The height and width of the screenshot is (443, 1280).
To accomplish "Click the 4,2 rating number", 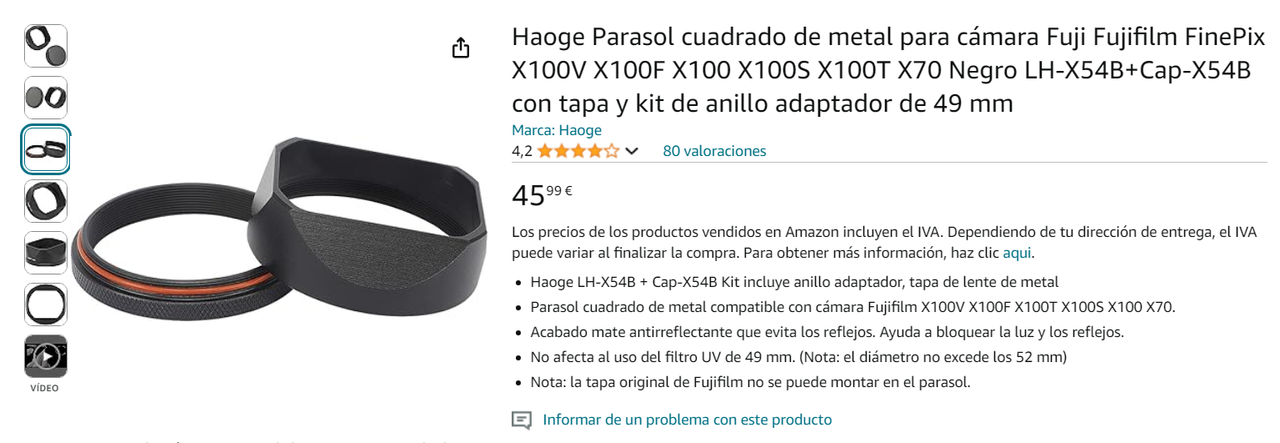I will 522,151.
